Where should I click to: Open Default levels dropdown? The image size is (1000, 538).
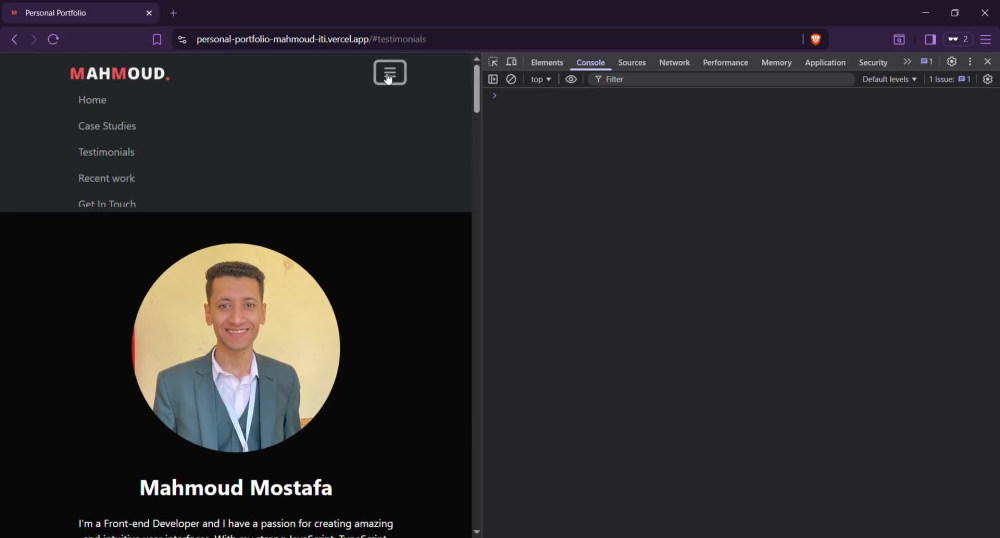(889, 79)
